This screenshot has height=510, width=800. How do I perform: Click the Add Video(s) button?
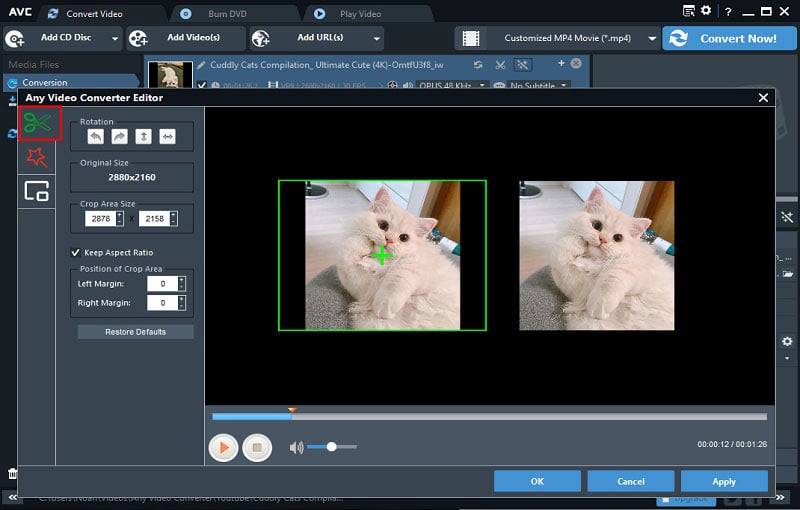[x=186, y=38]
